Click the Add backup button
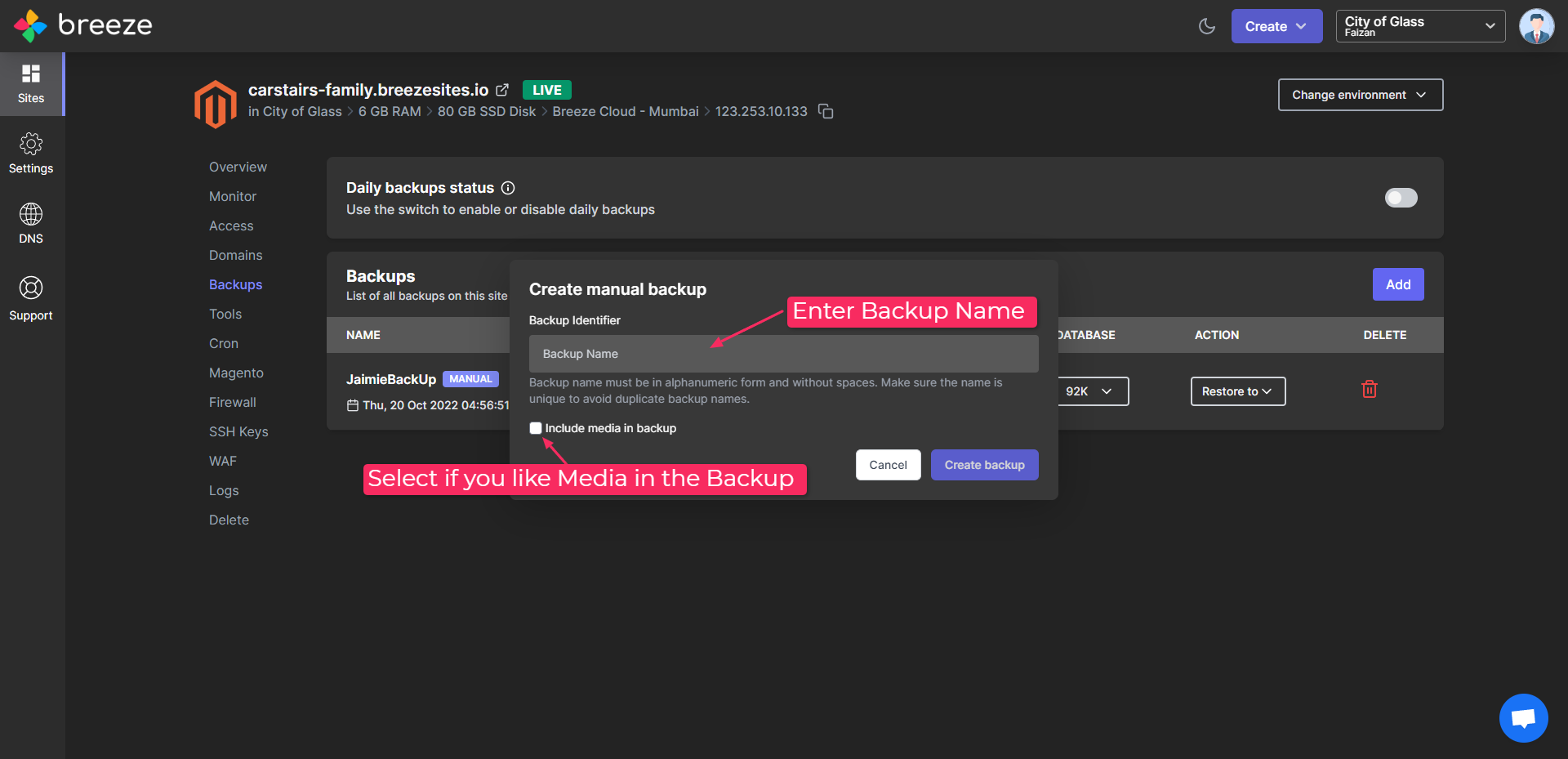The width and height of the screenshot is (1568, 759). pos(1398,284)
